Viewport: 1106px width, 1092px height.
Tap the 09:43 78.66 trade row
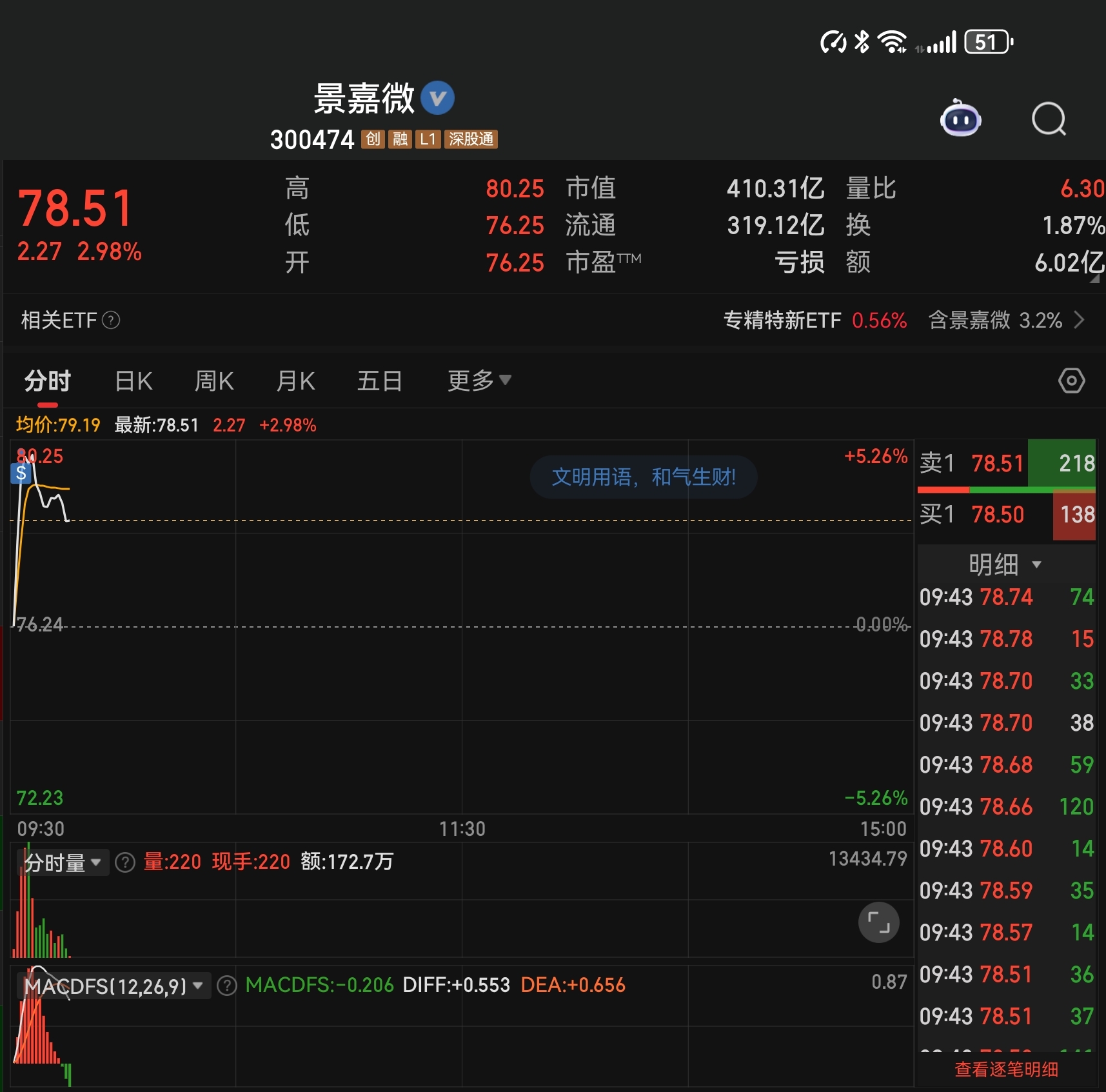[x=1006, y=806]
